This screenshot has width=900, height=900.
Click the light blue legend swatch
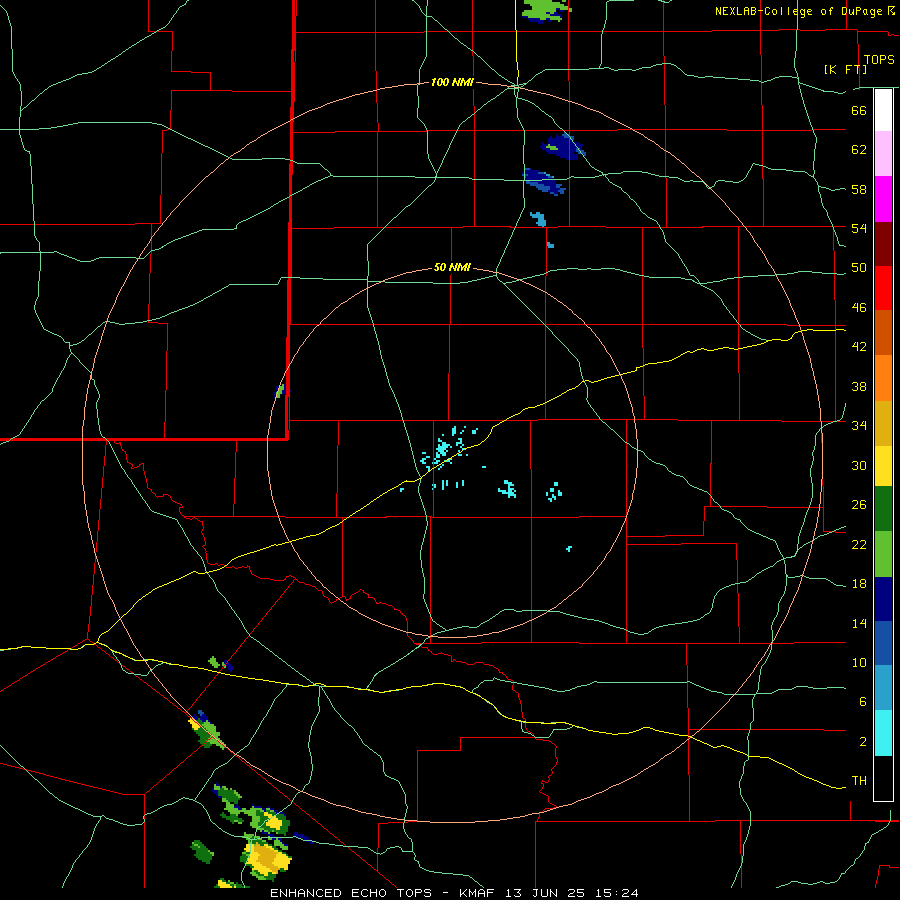pyautogui.click(x=883, y=689)
